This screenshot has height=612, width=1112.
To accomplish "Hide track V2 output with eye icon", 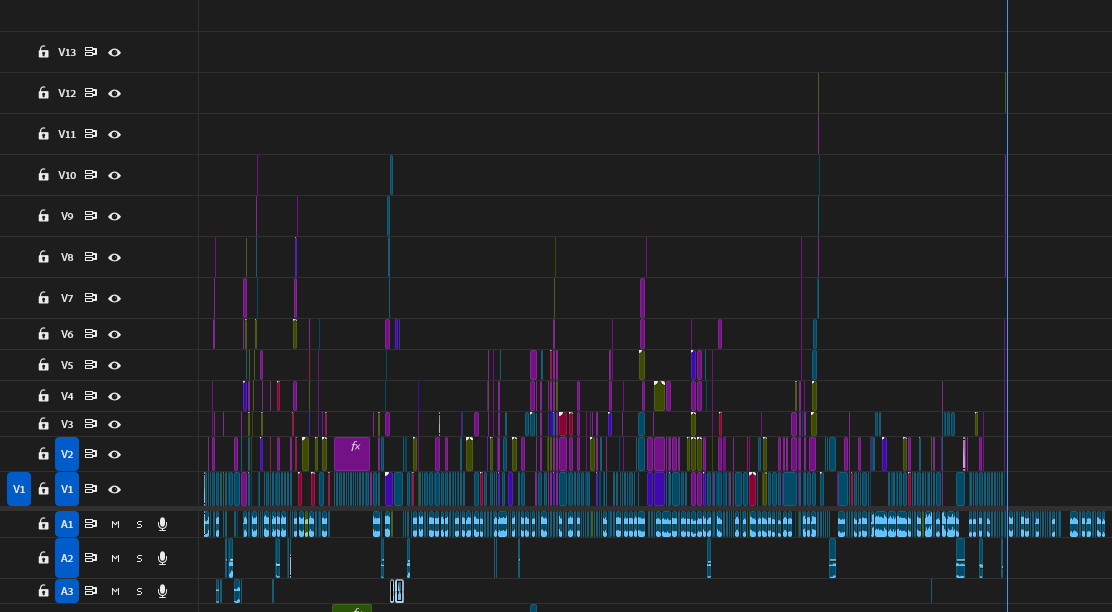I will (114, 455).
